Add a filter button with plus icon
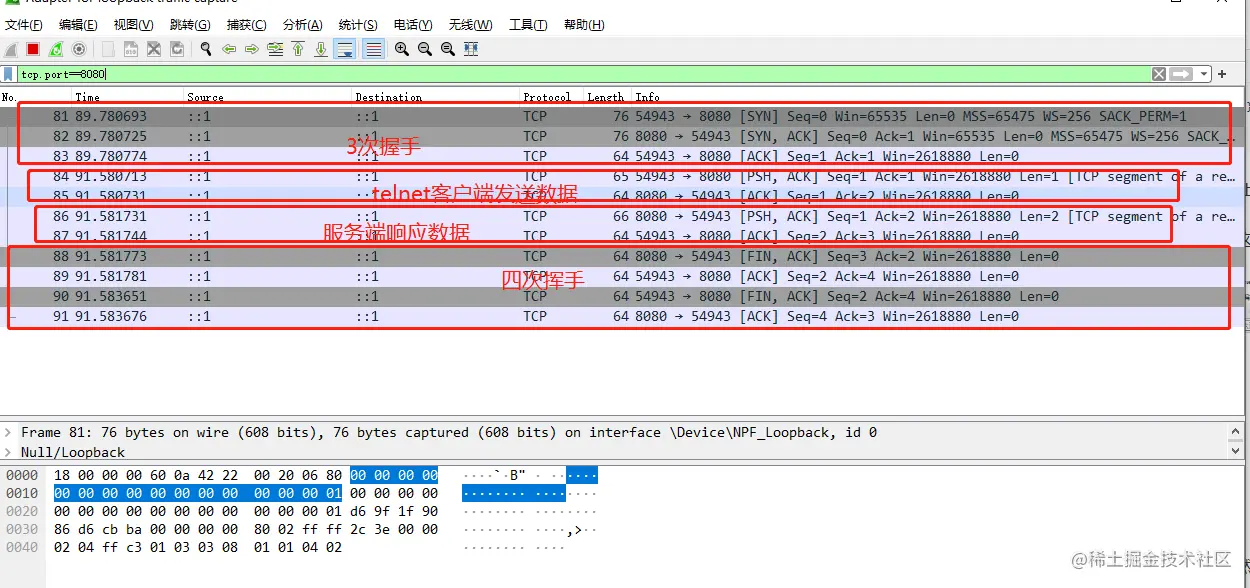The width and height of the screenshot is (1250, 588). 1222,74
